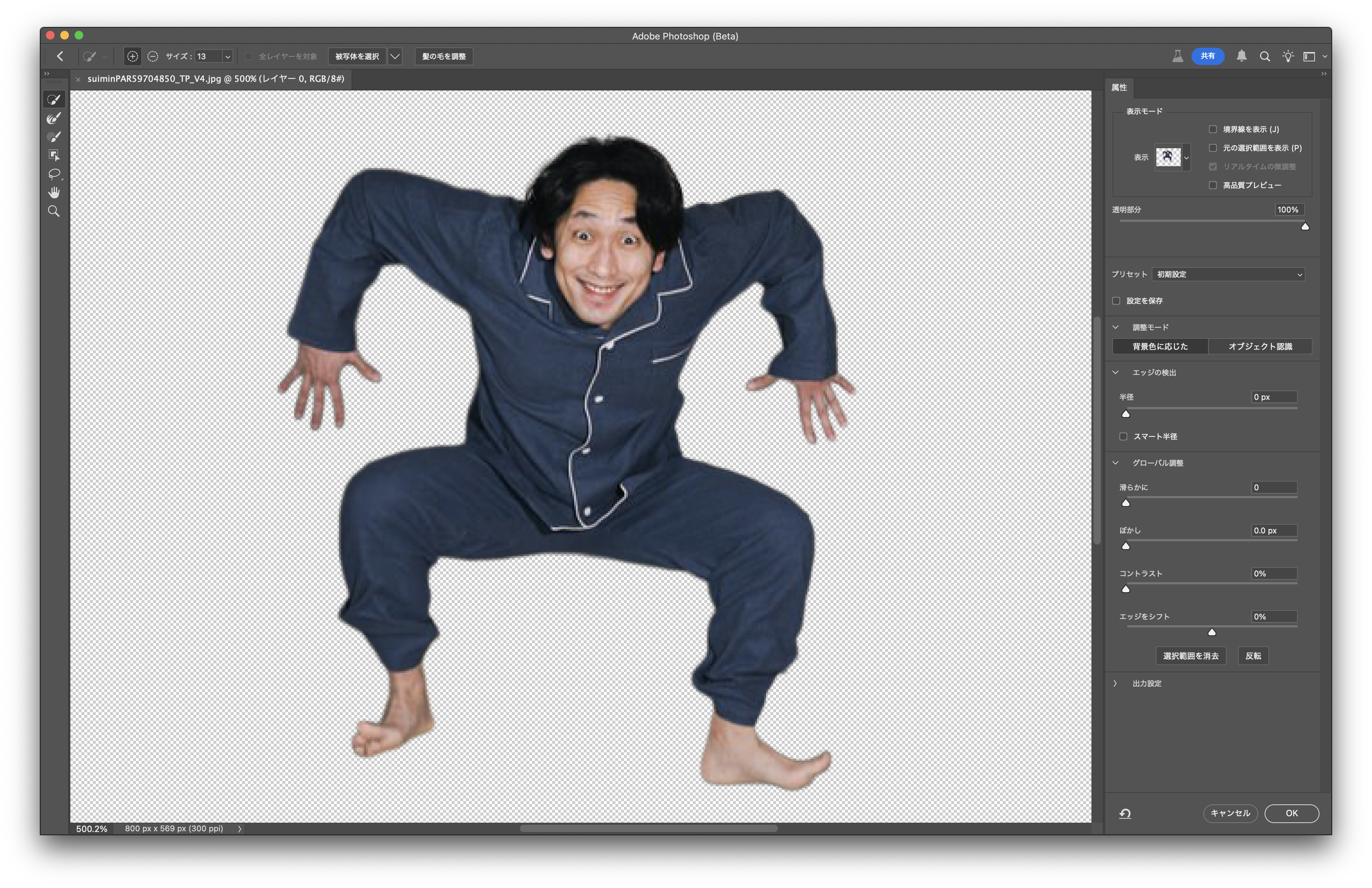Select the Hand tool

[53, 192]
